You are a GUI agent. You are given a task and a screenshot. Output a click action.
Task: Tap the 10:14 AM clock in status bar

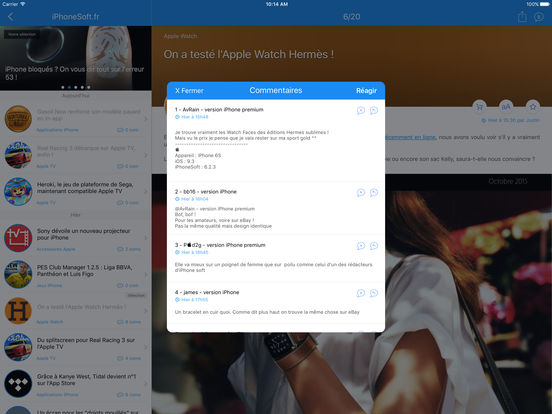point(277,4)
